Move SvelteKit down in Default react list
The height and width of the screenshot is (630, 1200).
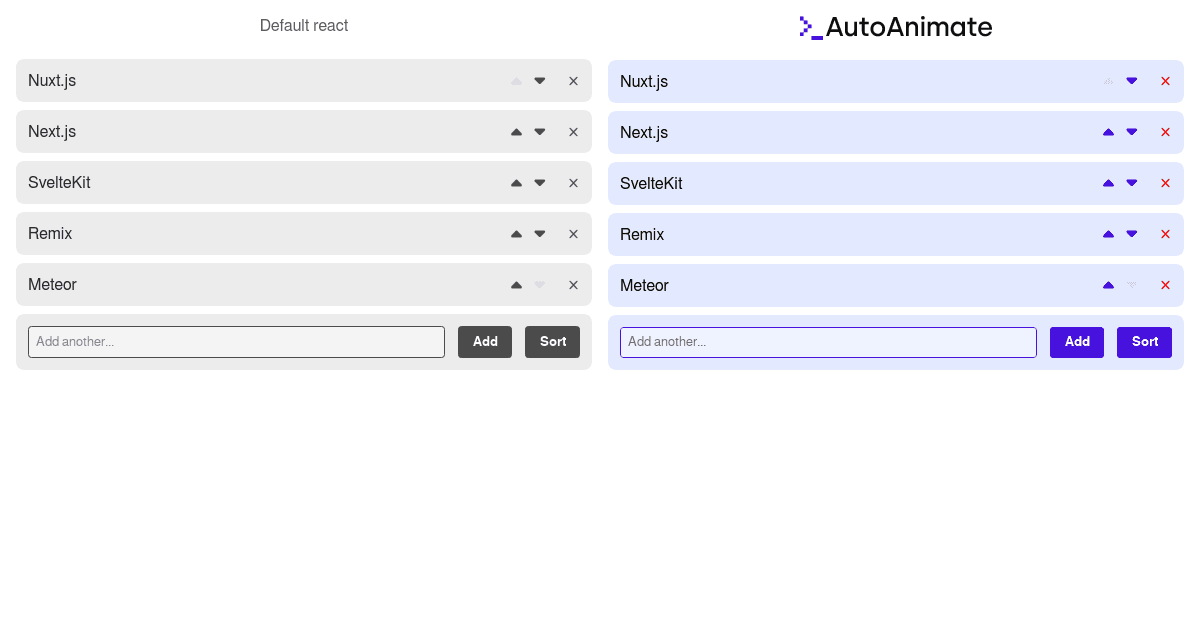[540, 183]
